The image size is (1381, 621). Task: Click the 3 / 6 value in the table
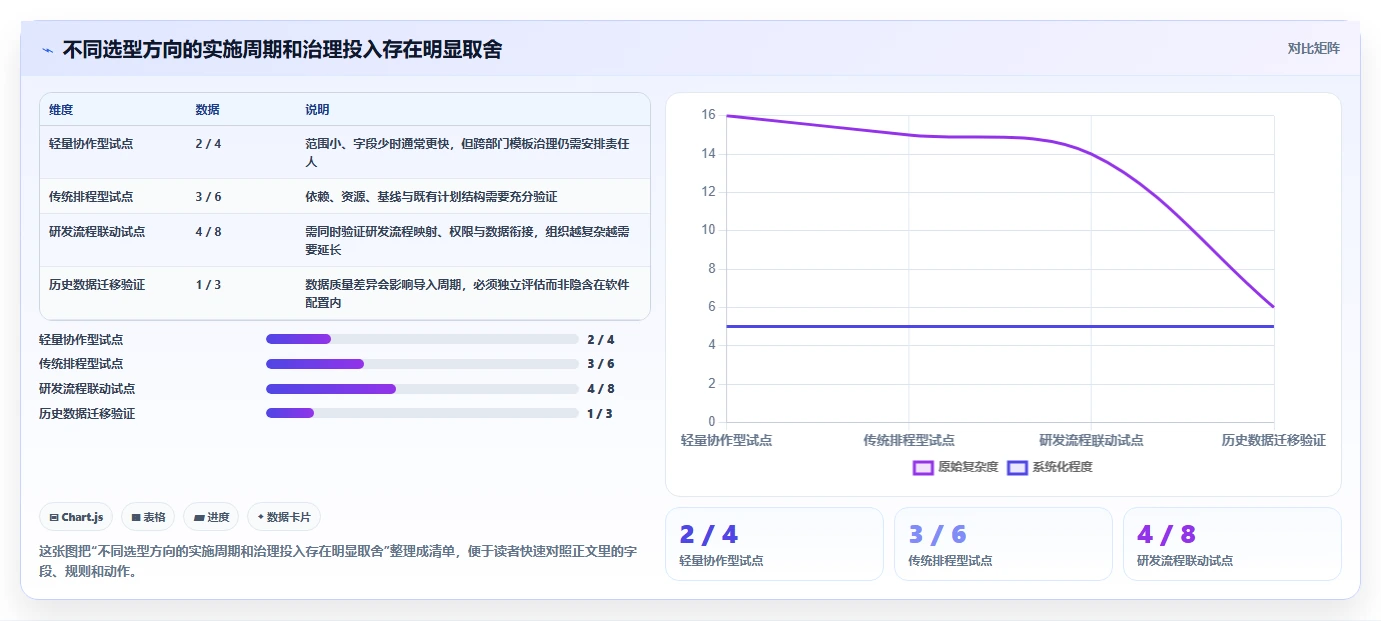pos(208,197)
